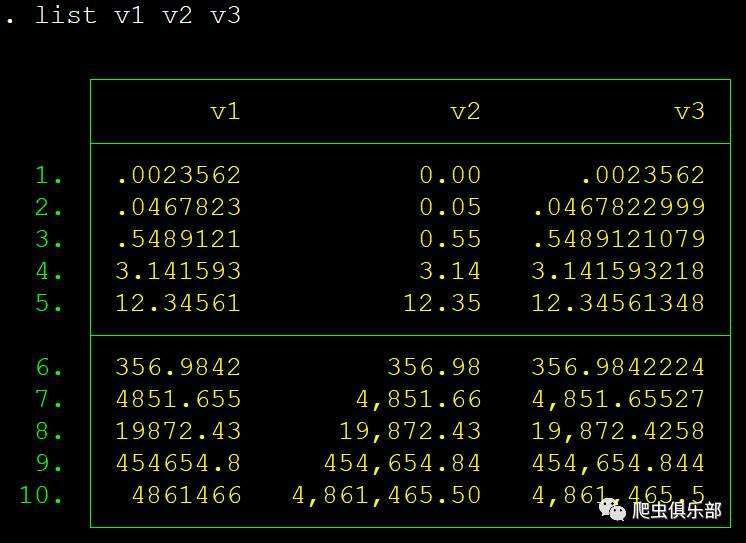The width and height of the screenshot is (746, 543).
Task: Select v2 value 4,861,465.50
Action: 386,495
